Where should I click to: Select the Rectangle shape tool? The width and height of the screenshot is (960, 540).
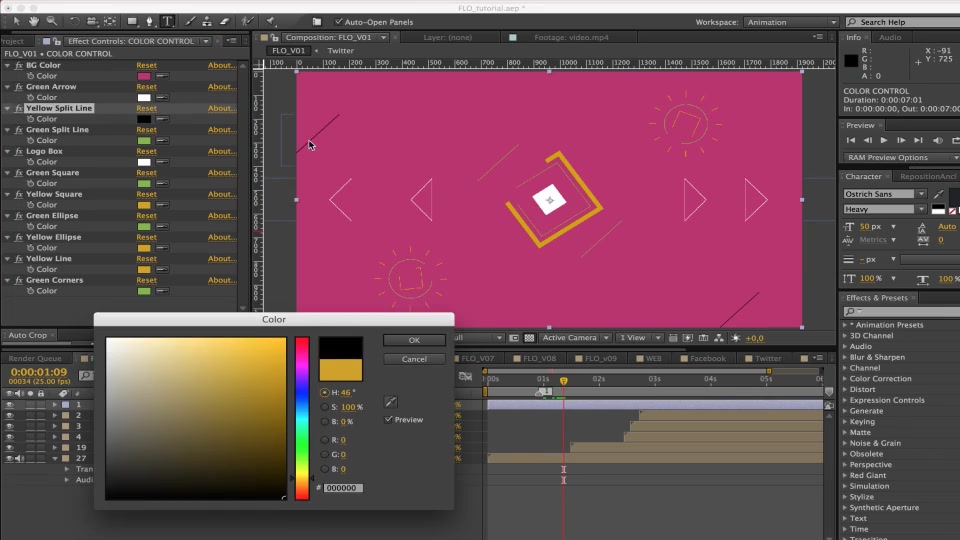click(x=132, y=21)
